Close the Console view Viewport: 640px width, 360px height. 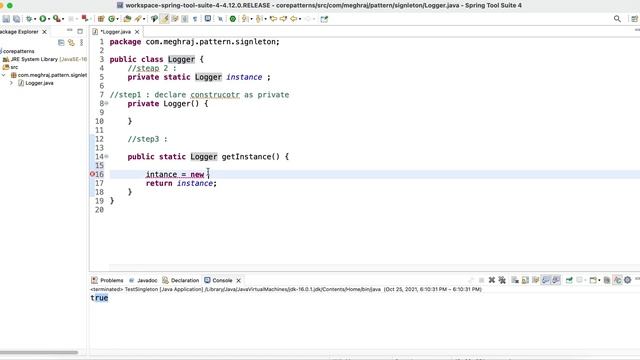click(x=238, y=280)
